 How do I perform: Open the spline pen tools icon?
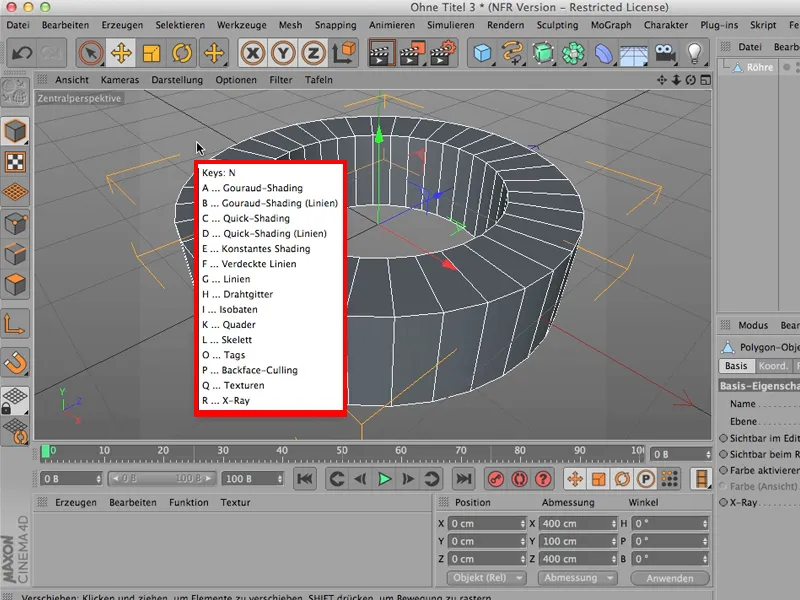513,53
